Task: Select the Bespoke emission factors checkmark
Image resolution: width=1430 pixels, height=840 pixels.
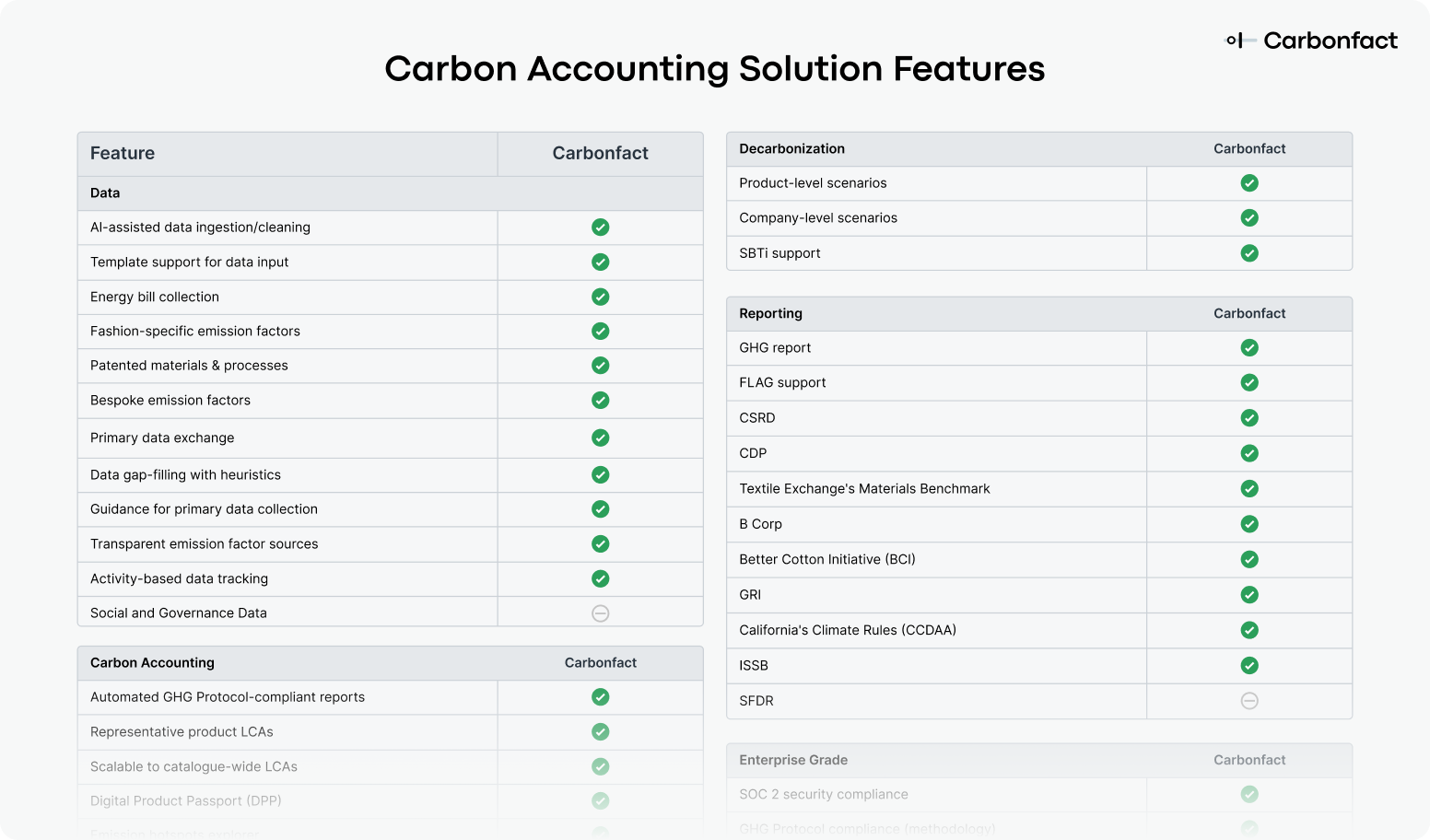Action: click(x=601, y=401)
